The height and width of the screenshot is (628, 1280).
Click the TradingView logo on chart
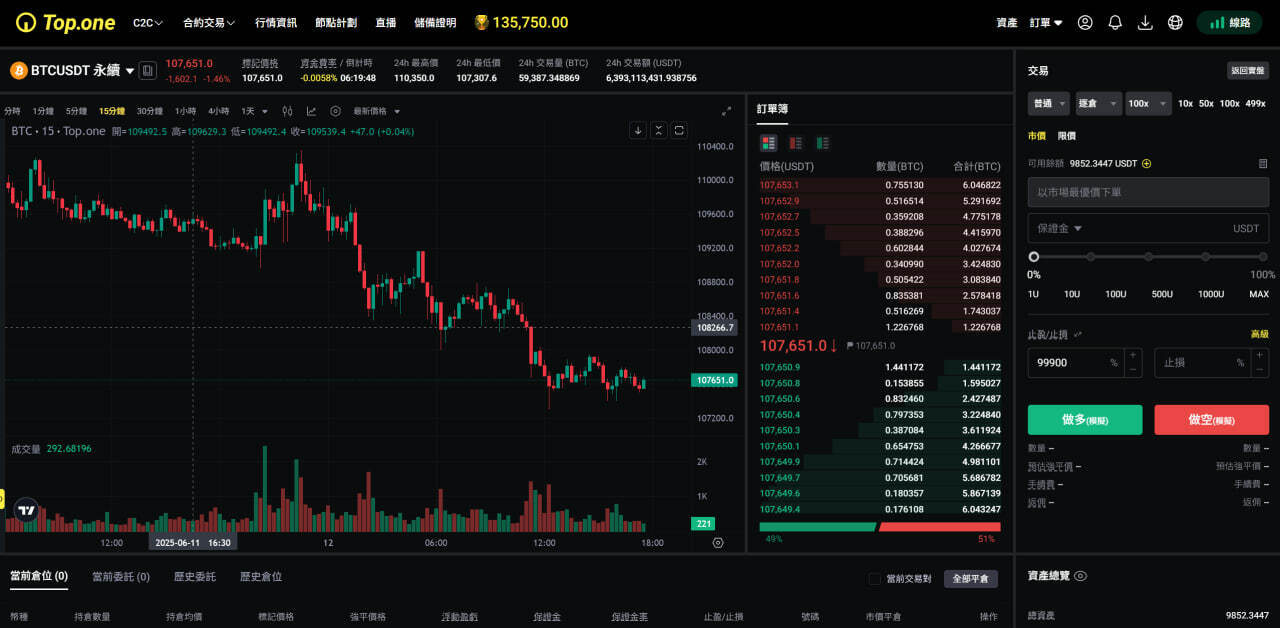[x=26, y=510]
